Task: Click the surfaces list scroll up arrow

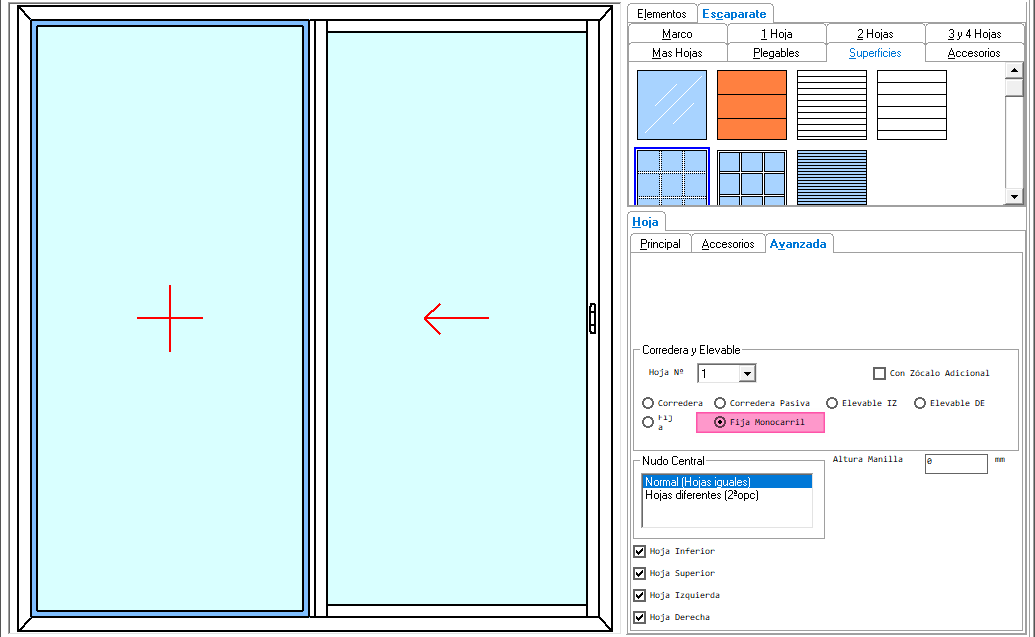Action: (1014, 71)
